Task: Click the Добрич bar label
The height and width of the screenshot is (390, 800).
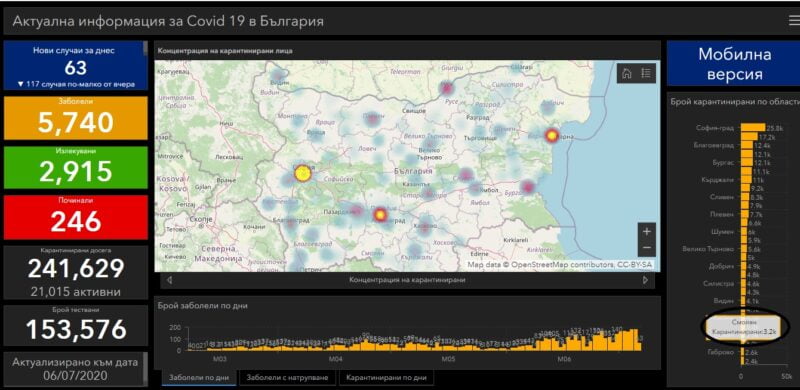Action: coord(722,266)
